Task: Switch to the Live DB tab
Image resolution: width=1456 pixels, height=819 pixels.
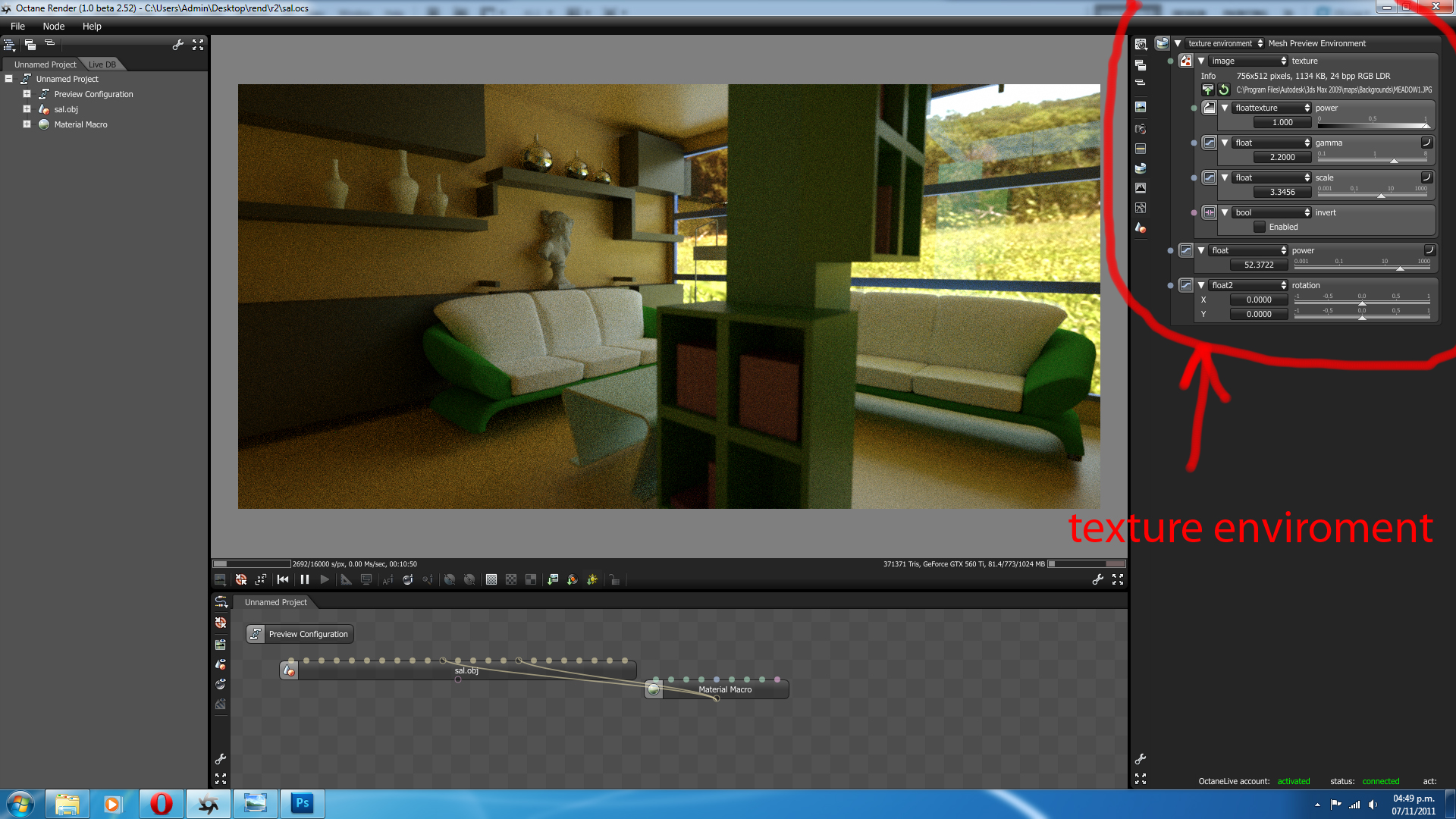Action: (x=102, y=64)
